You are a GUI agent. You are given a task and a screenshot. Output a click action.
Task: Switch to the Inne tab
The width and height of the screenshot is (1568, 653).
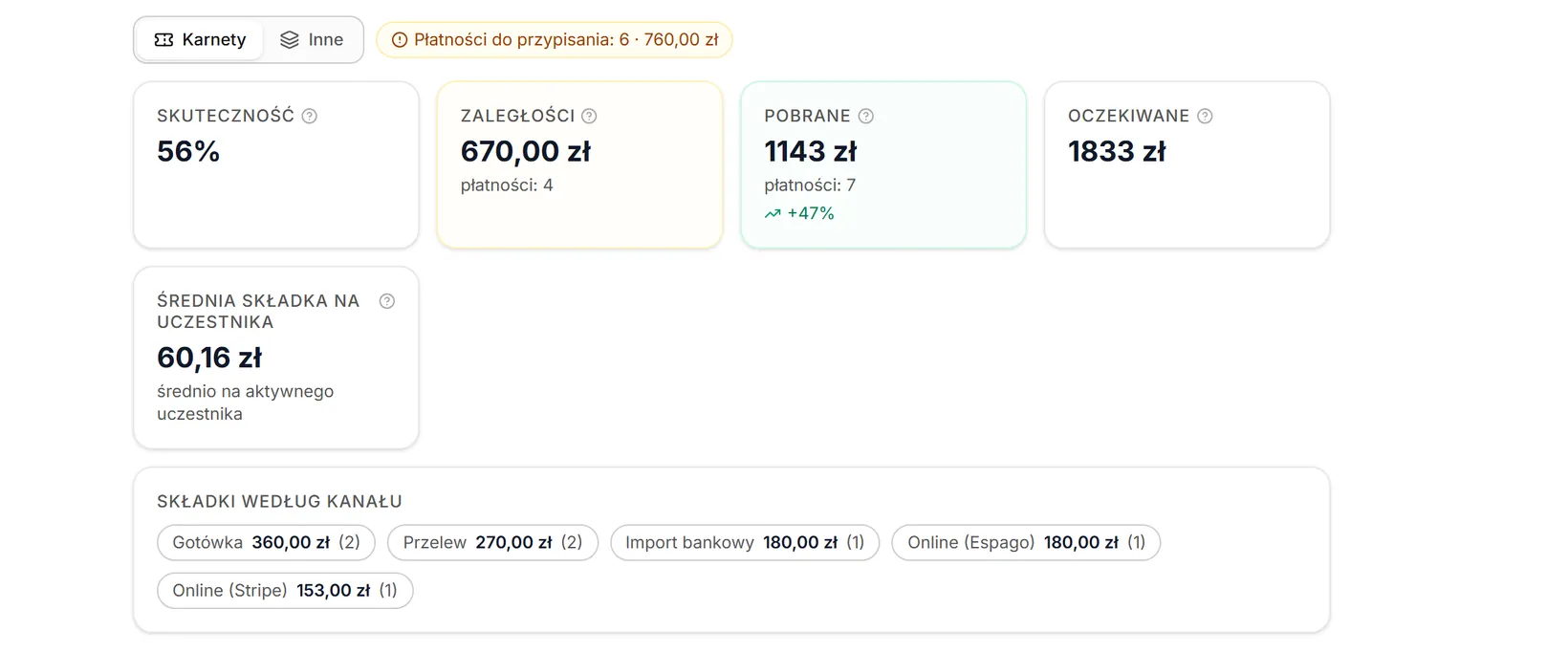(312, 40)
